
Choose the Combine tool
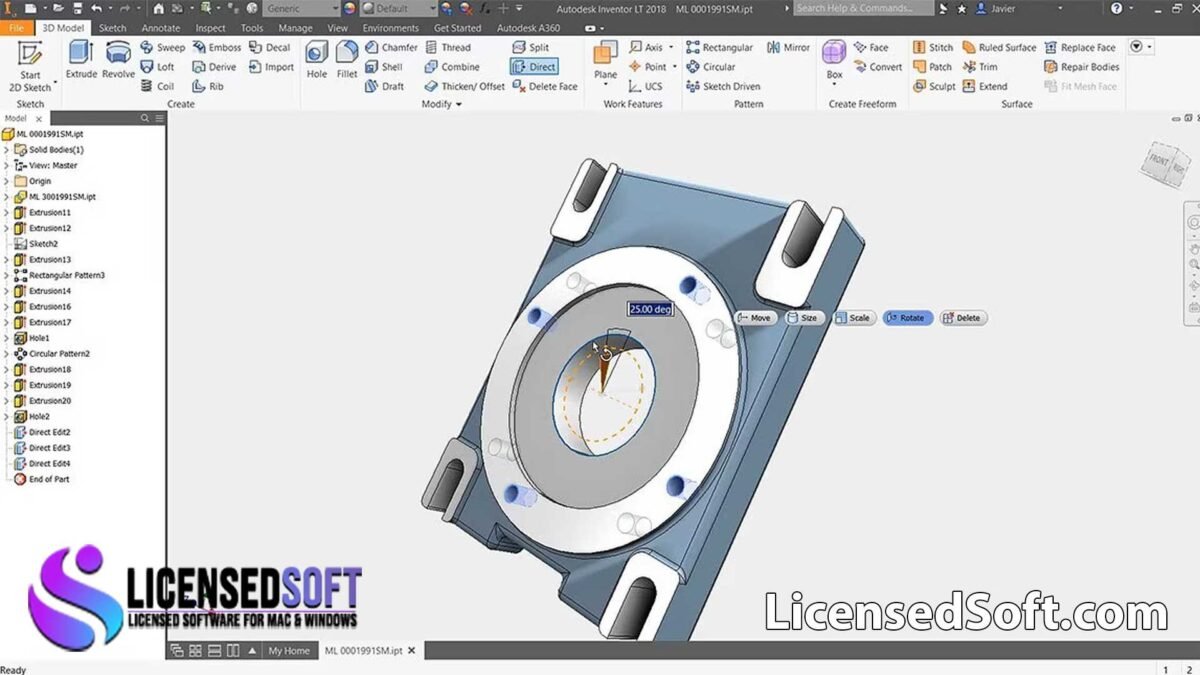[452, 67]
